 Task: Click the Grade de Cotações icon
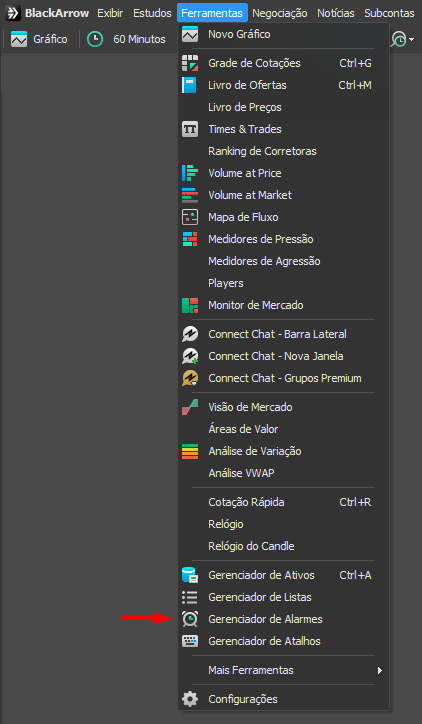(x=190, y=63)
